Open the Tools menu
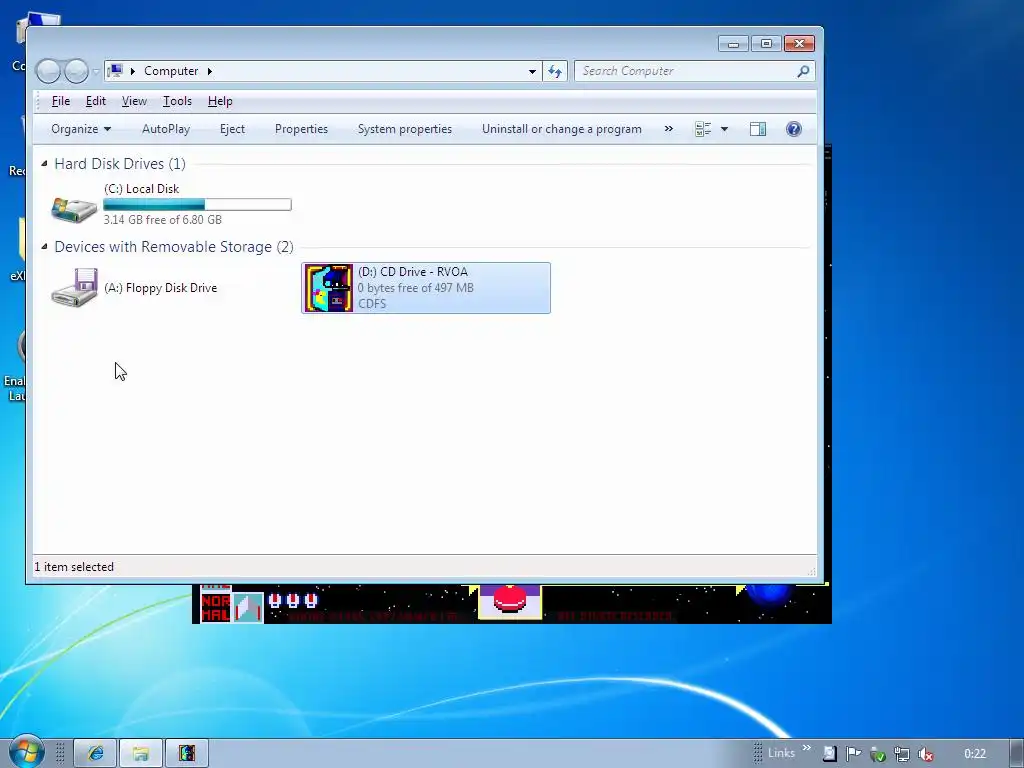Image resolution: width=1024 pixels, height=768 pixels. (x=177, y=101)
